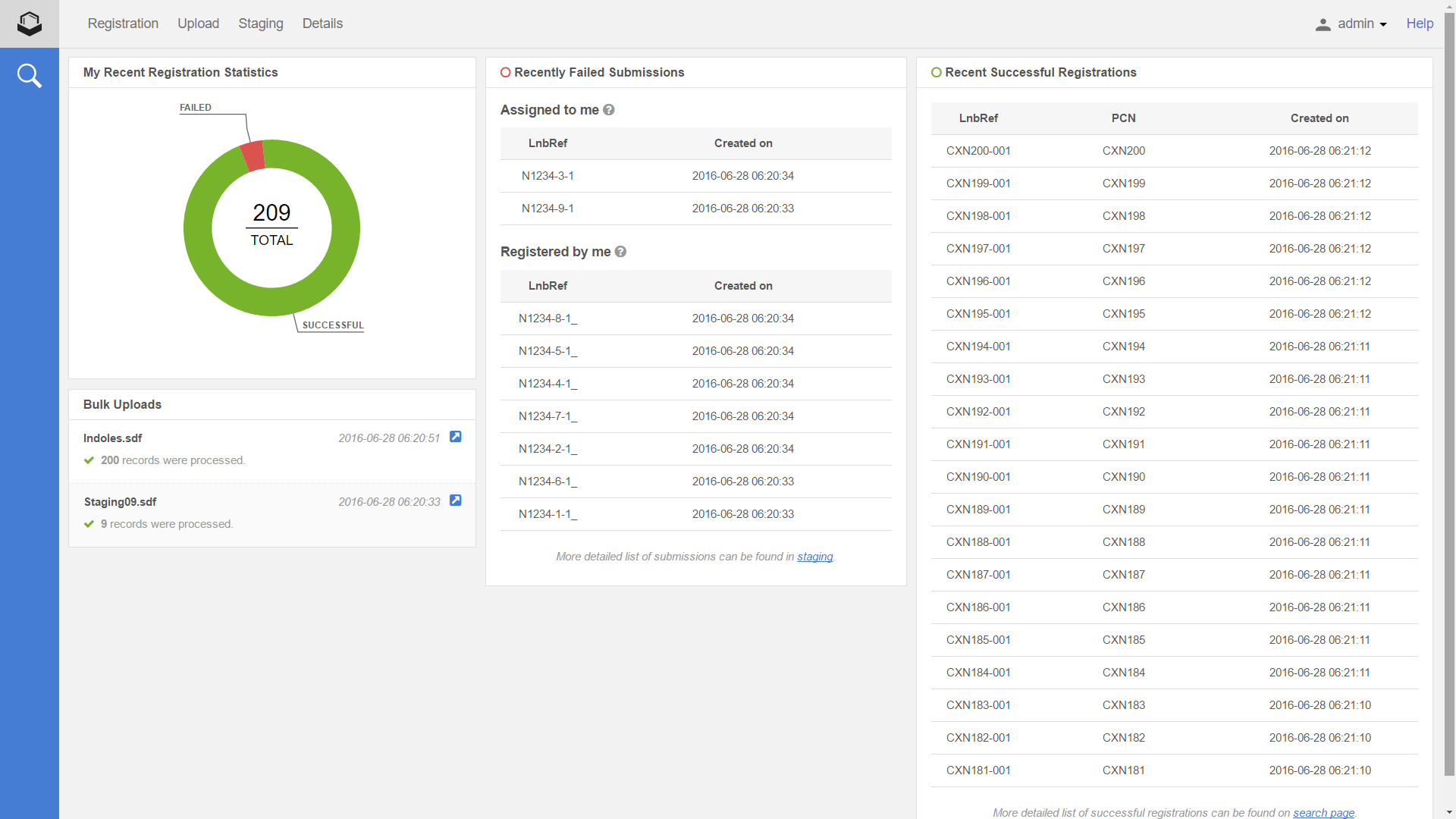Click the checkmark beside 200 records were processed
The height and width of the screenshot is (819, 1456).
point(89,460)
